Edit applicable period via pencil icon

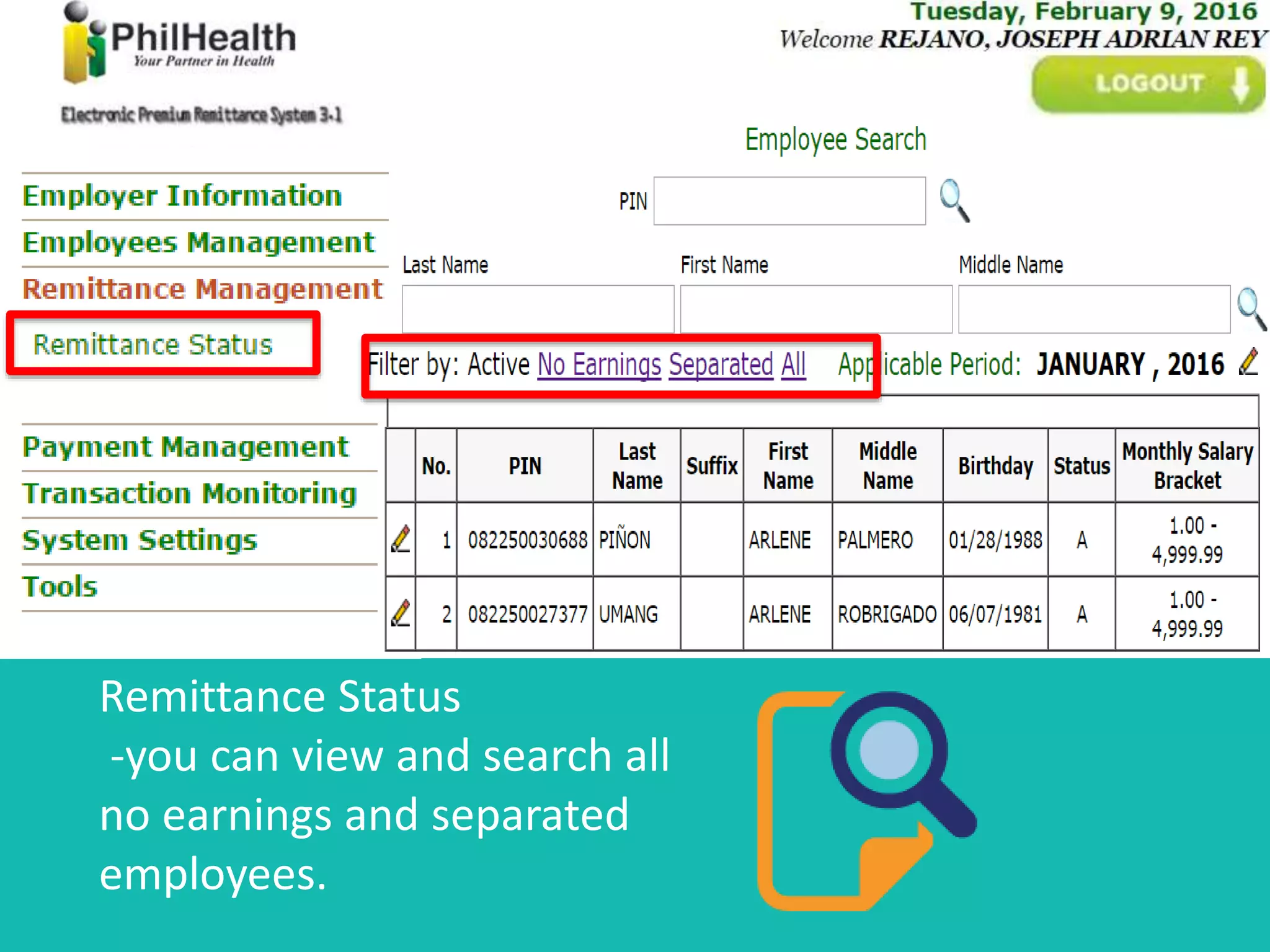click(x=1248, y=362)
